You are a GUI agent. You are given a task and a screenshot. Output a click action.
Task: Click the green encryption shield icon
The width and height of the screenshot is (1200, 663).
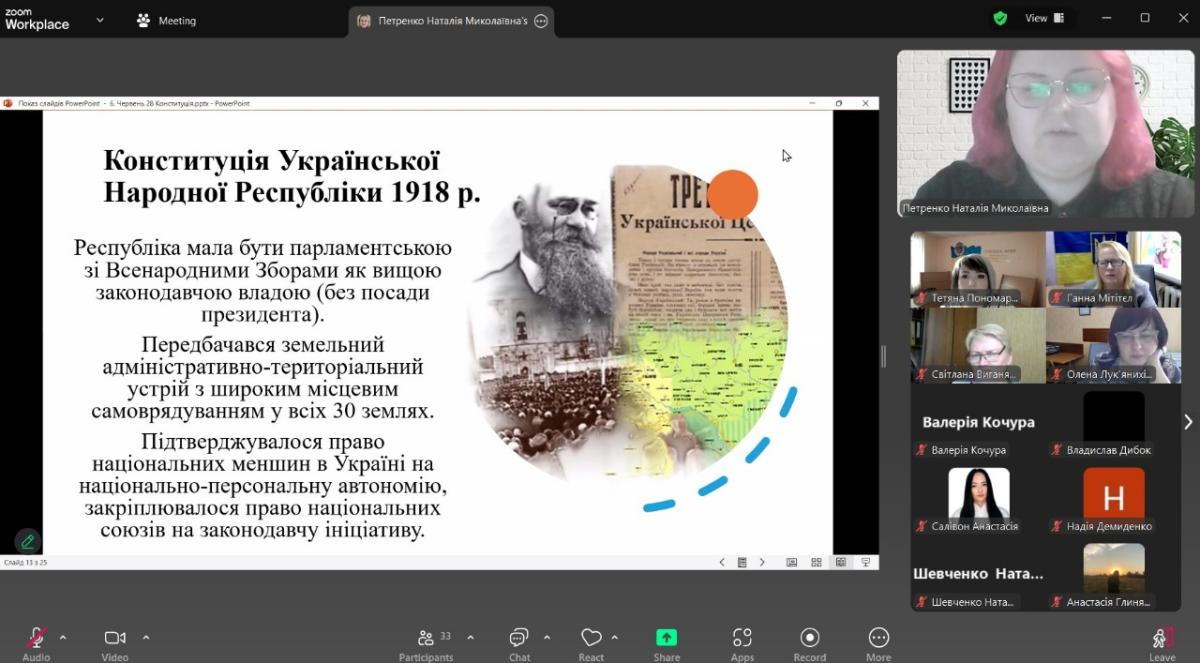(x=1000, y=18)
